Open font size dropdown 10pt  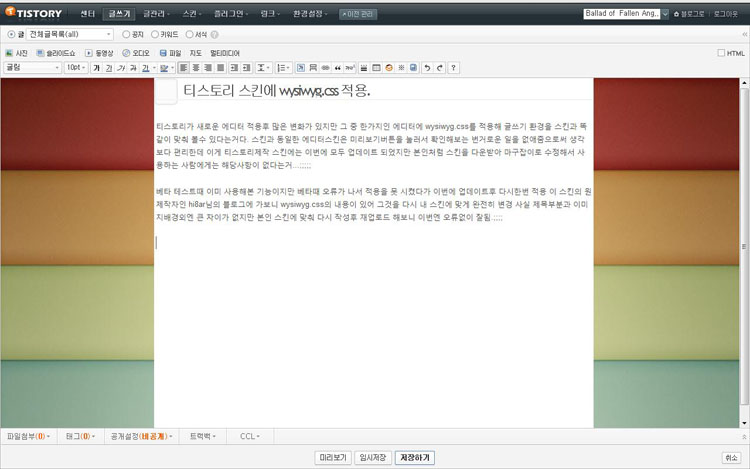(76, 68)
